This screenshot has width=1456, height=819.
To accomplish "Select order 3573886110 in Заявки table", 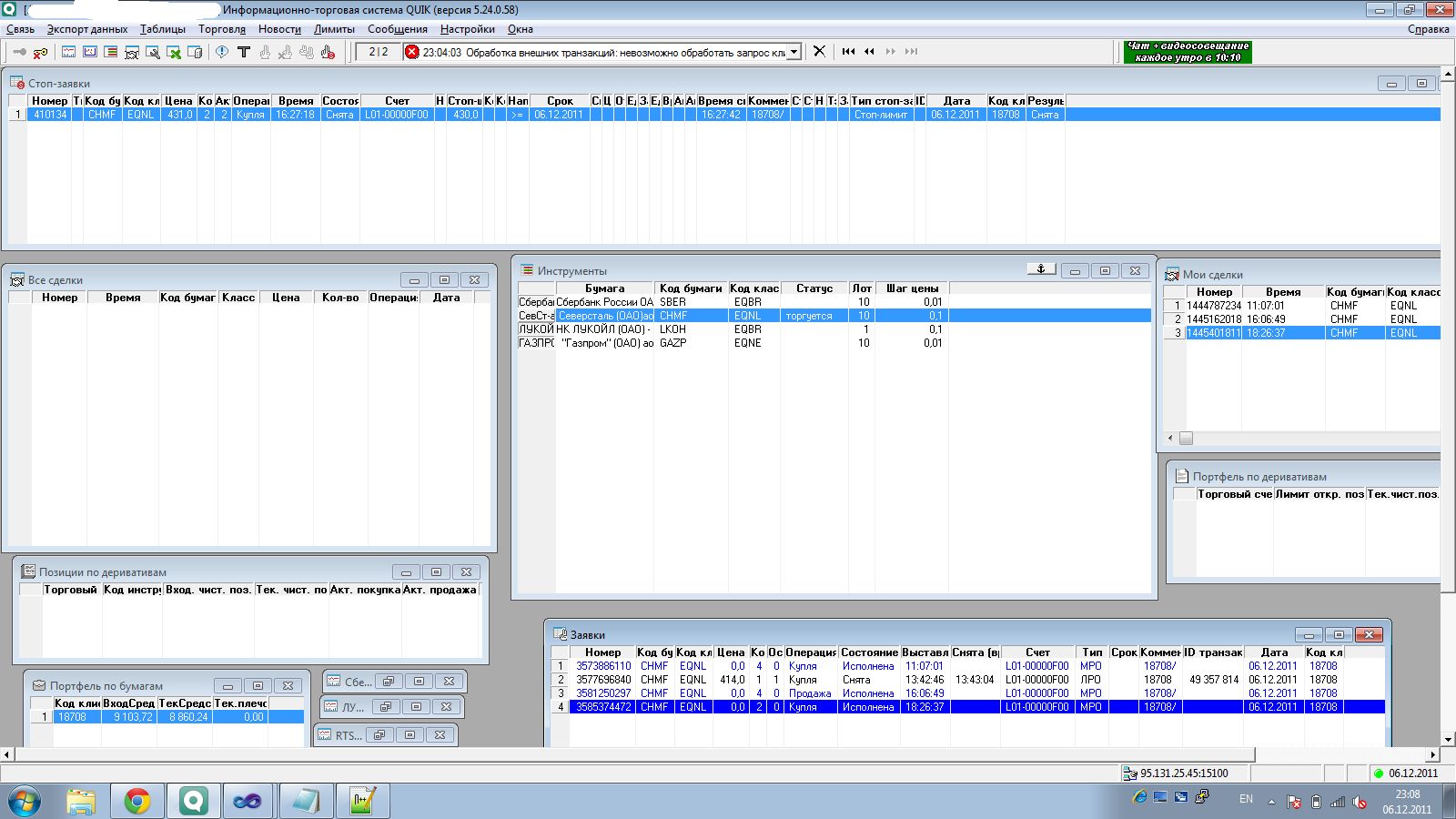I will tap(968, 666).
